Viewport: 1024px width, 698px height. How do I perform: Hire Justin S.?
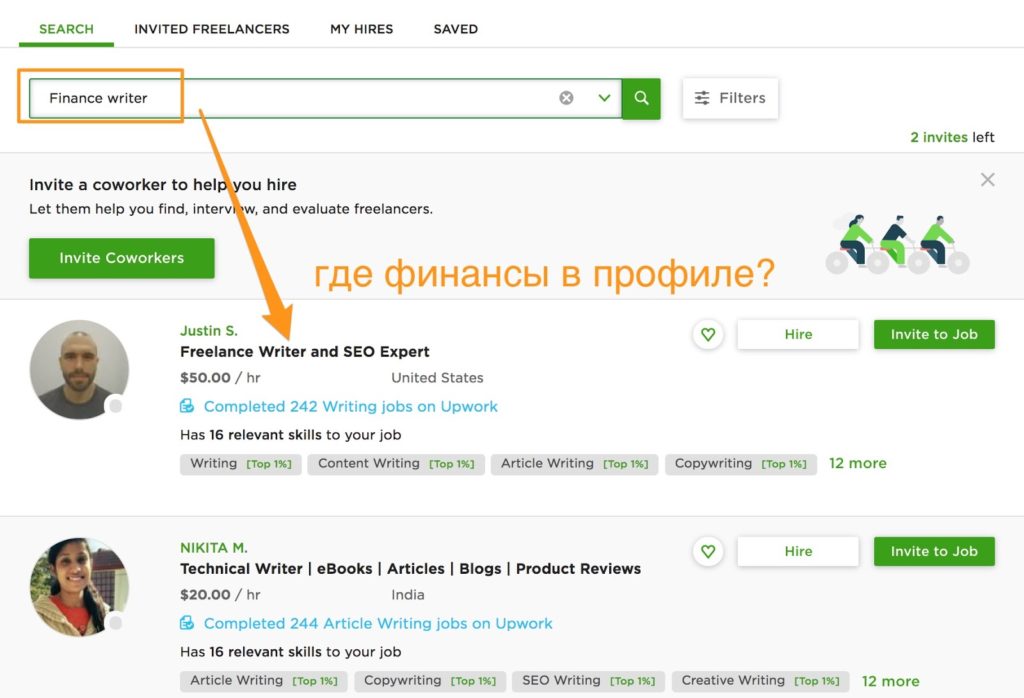[x=798, y=335]
